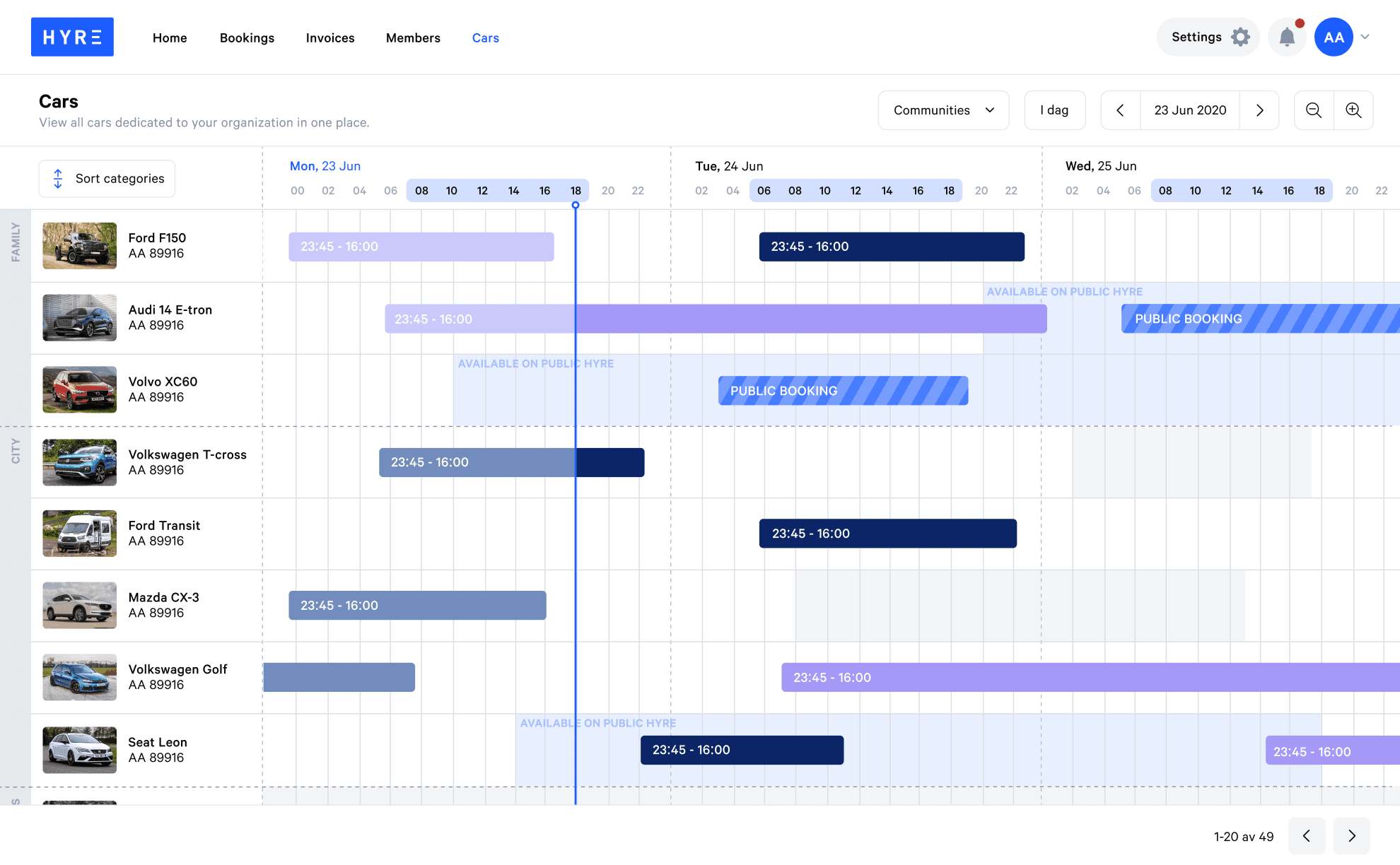
Task: Click the notifications bell icon
Action: 1287,37
